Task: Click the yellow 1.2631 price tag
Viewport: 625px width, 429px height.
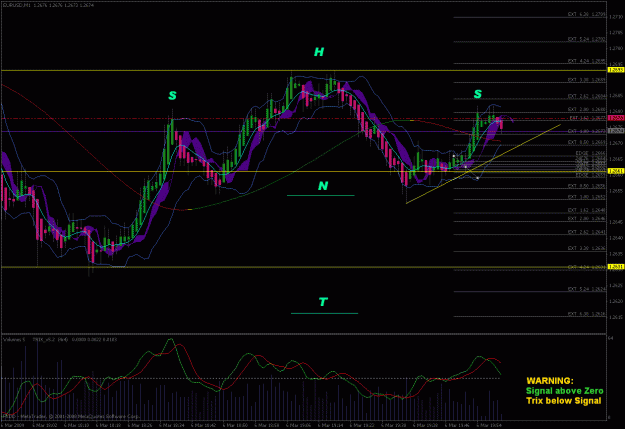Action: (x=616, y=267)
